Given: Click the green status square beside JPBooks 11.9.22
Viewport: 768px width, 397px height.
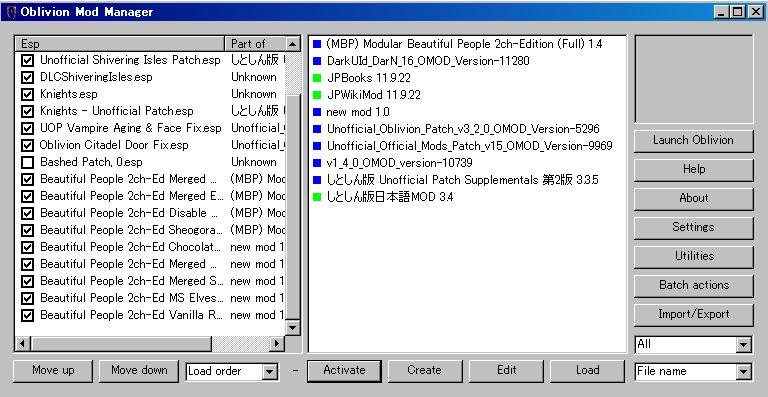Looking at the screenshot, I should click(317, 78).
